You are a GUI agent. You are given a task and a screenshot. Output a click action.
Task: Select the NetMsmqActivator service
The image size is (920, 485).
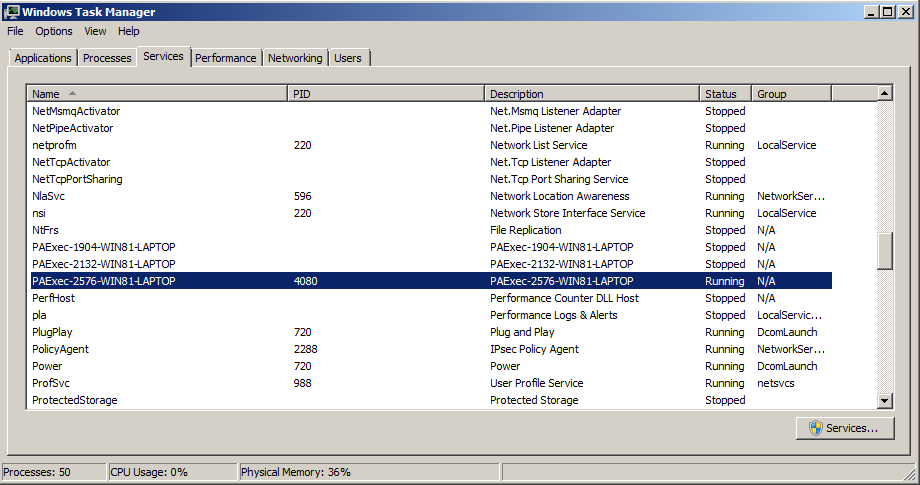[76, 111]
